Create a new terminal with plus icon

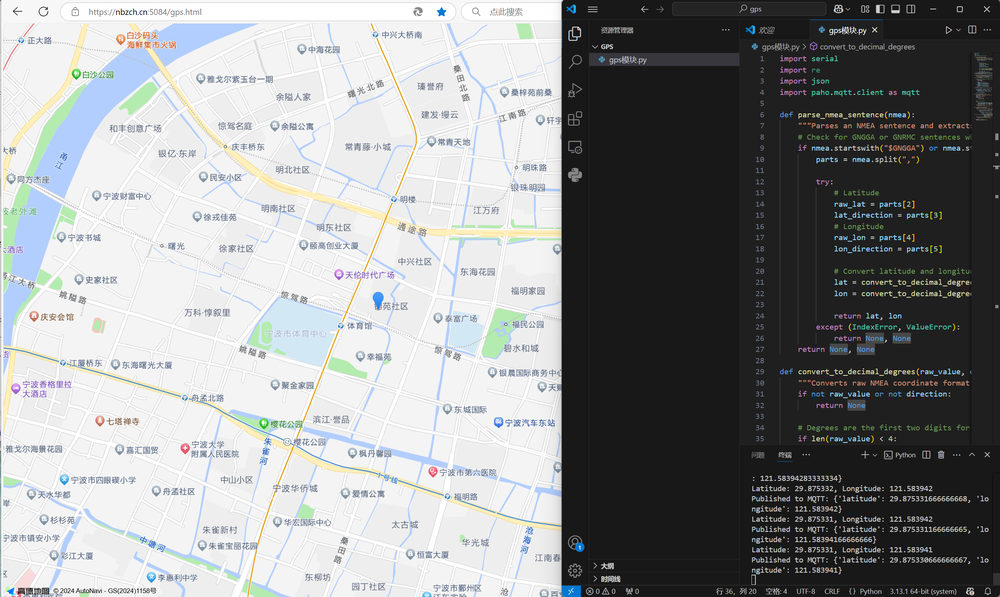pyautogui.click(x=865, y=455)
